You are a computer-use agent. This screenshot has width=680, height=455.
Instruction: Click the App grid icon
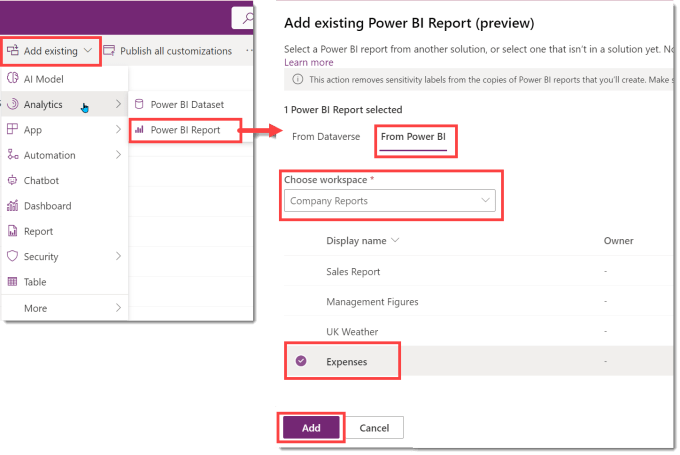13,129
